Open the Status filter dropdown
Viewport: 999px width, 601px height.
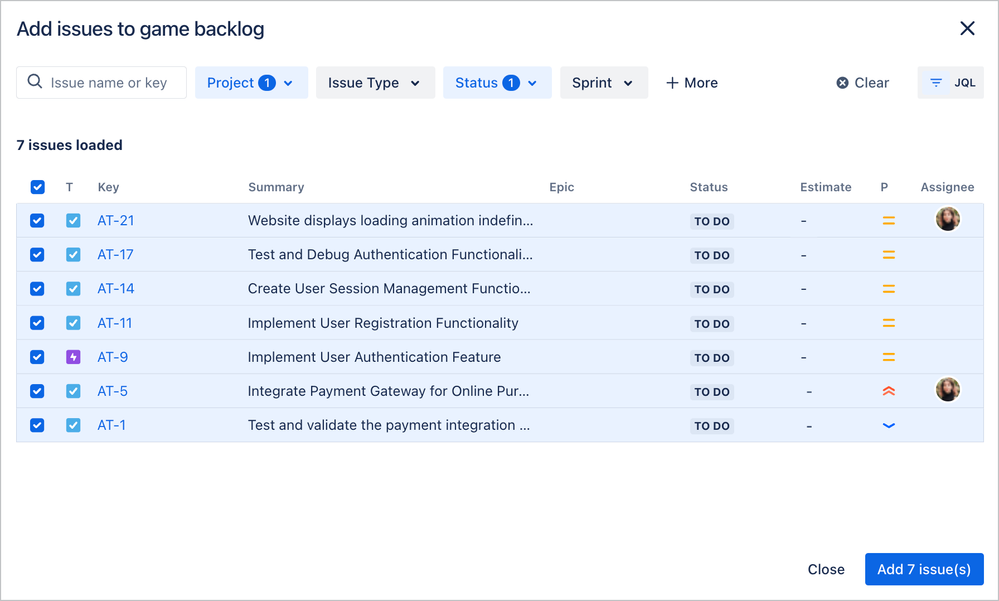[497, 83]
